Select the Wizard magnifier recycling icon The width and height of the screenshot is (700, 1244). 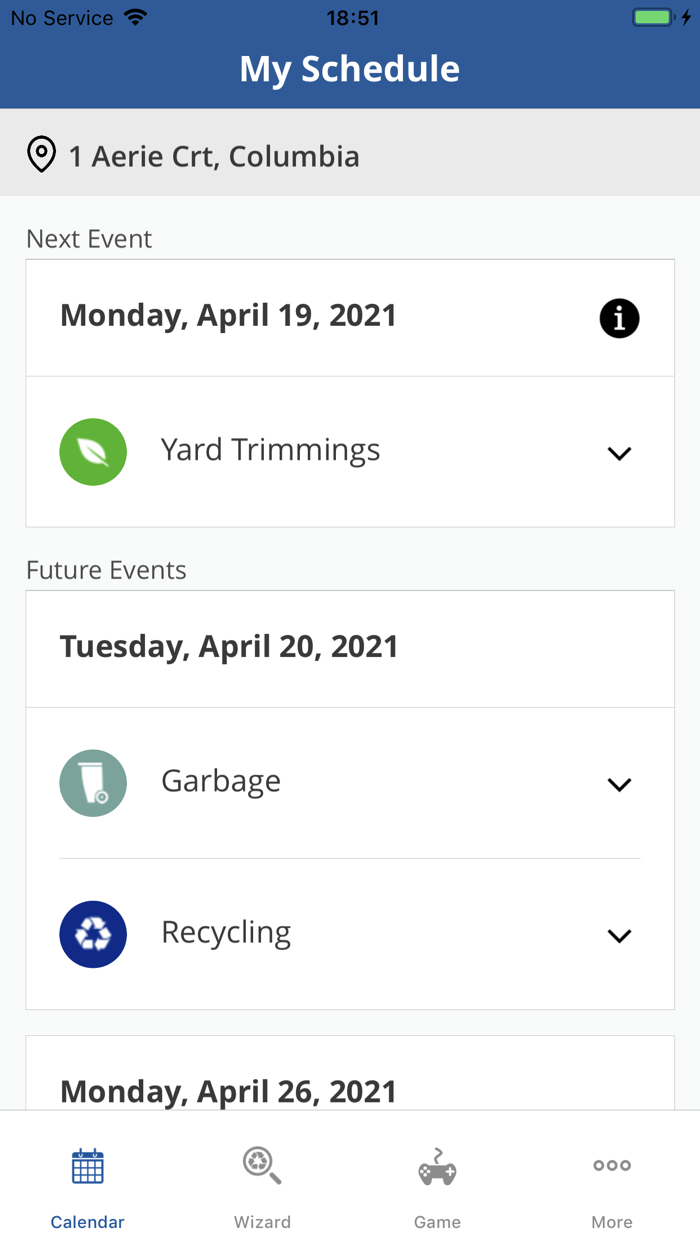262,1165
